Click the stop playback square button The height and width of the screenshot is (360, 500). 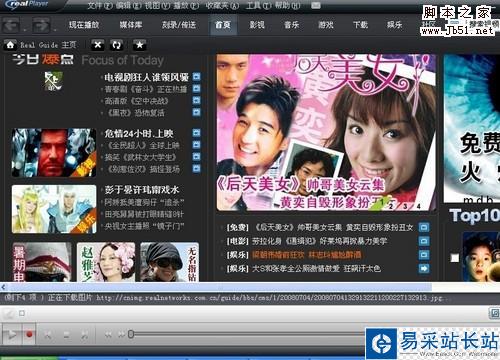coord(66,334)
